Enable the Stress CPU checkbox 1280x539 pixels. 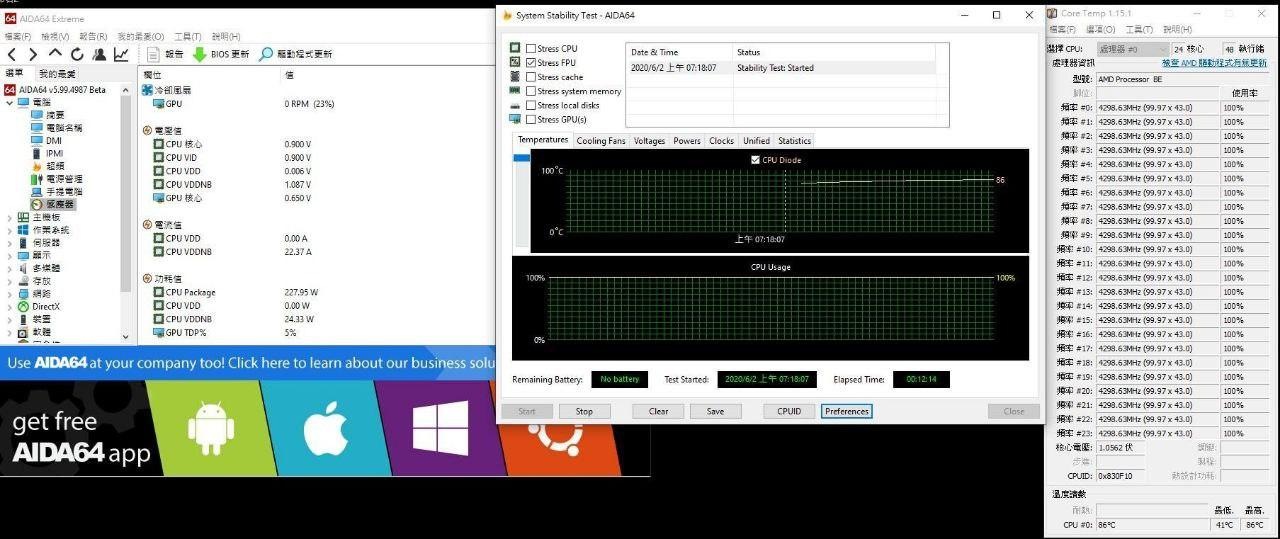pyautogui.click(x=531, y=48)
